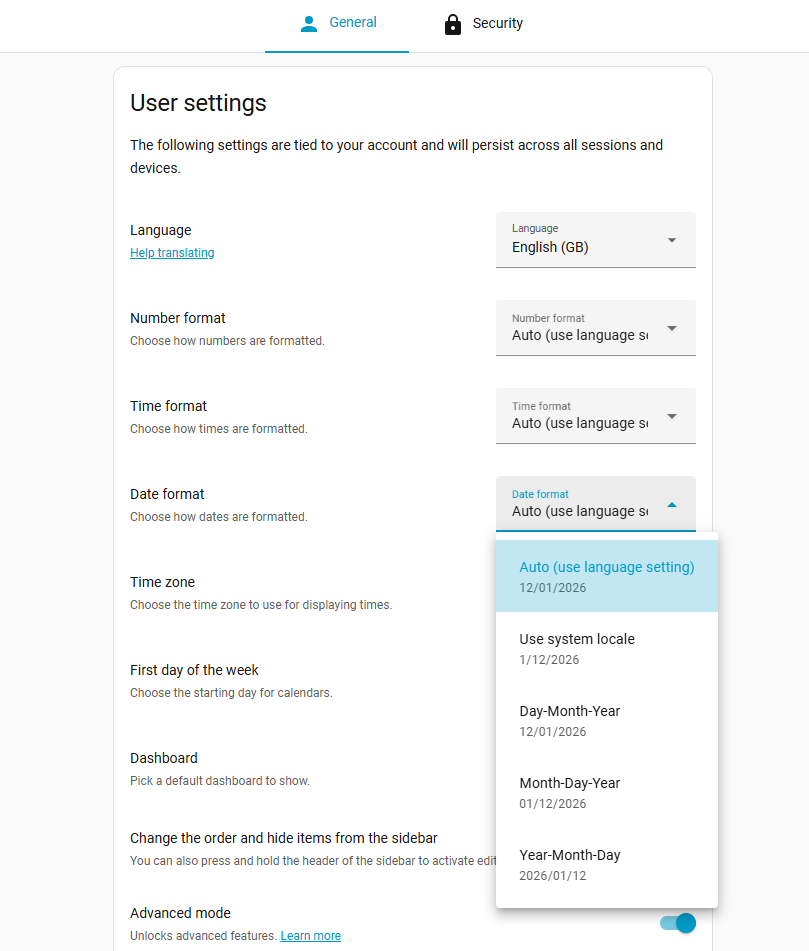Screen dimensions: 809x951
Task: Select Day-Month-Year date format
Action: (606, 720)
